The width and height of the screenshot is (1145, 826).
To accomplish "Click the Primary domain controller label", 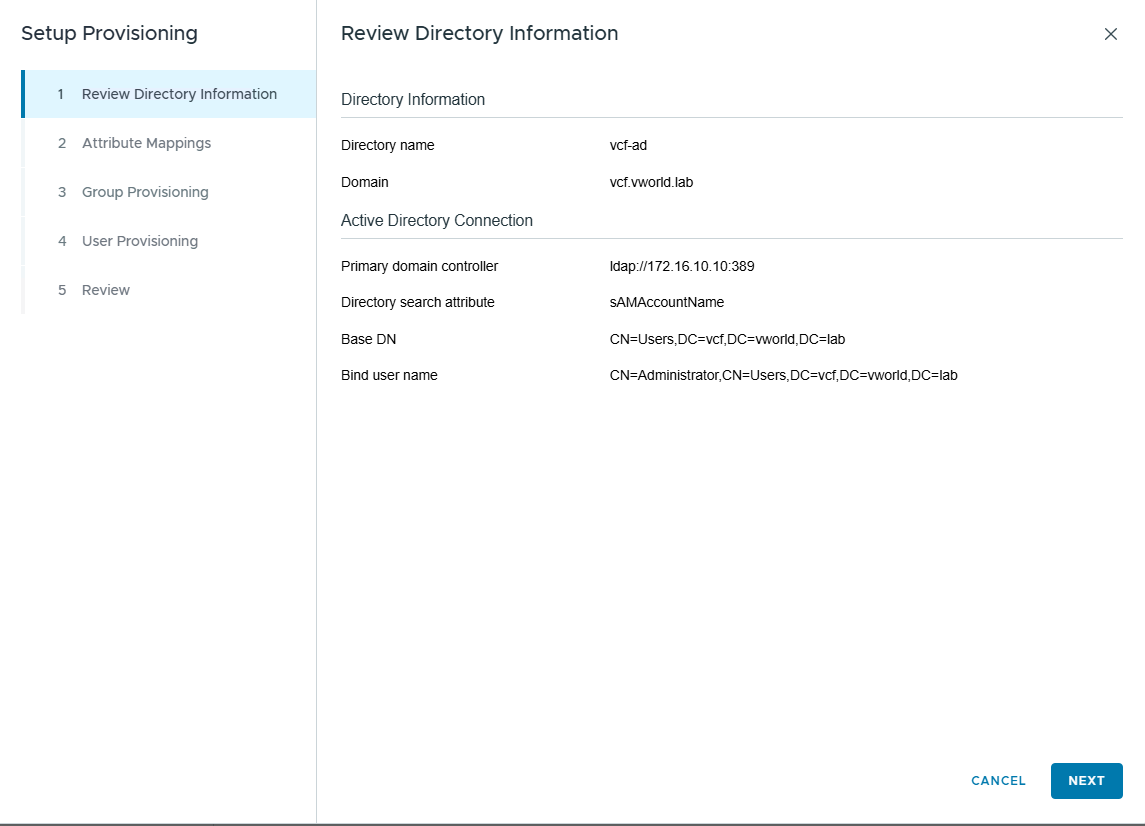I will coord(419,266).
